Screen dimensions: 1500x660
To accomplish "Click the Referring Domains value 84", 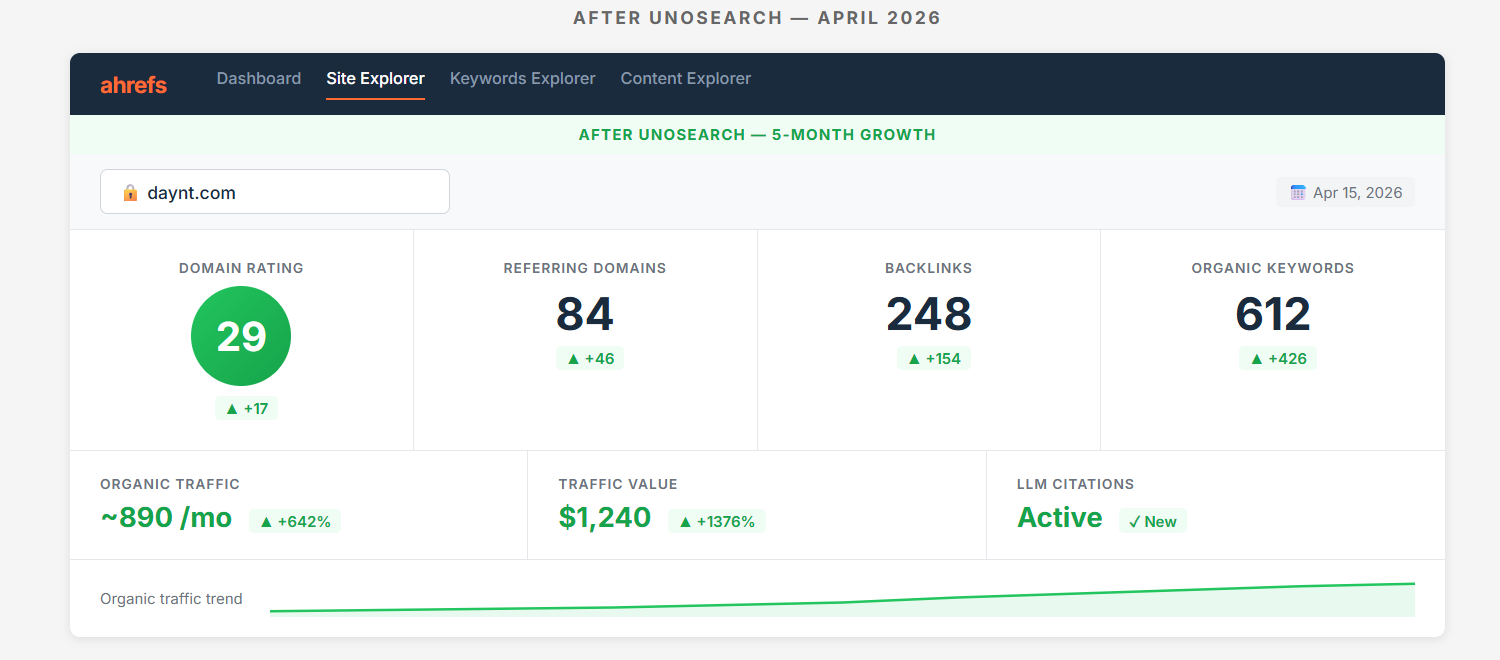I will click(585, 314).
